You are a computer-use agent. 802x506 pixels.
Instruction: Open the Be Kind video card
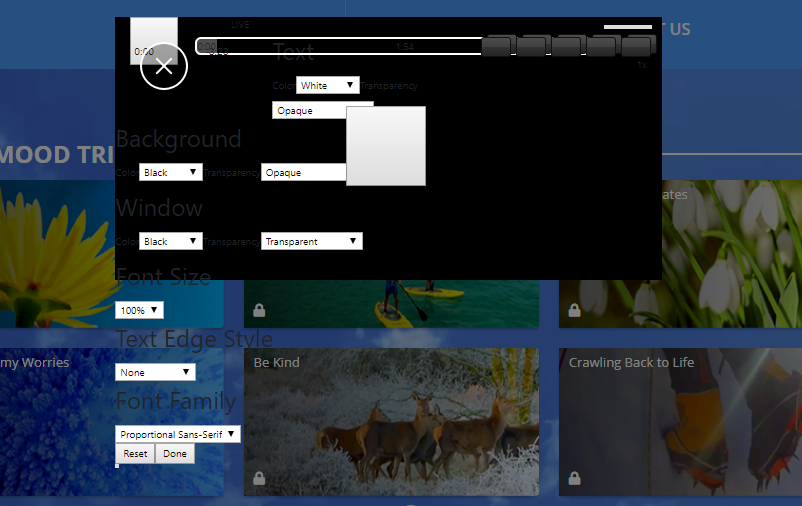click(x=391, y=422)
